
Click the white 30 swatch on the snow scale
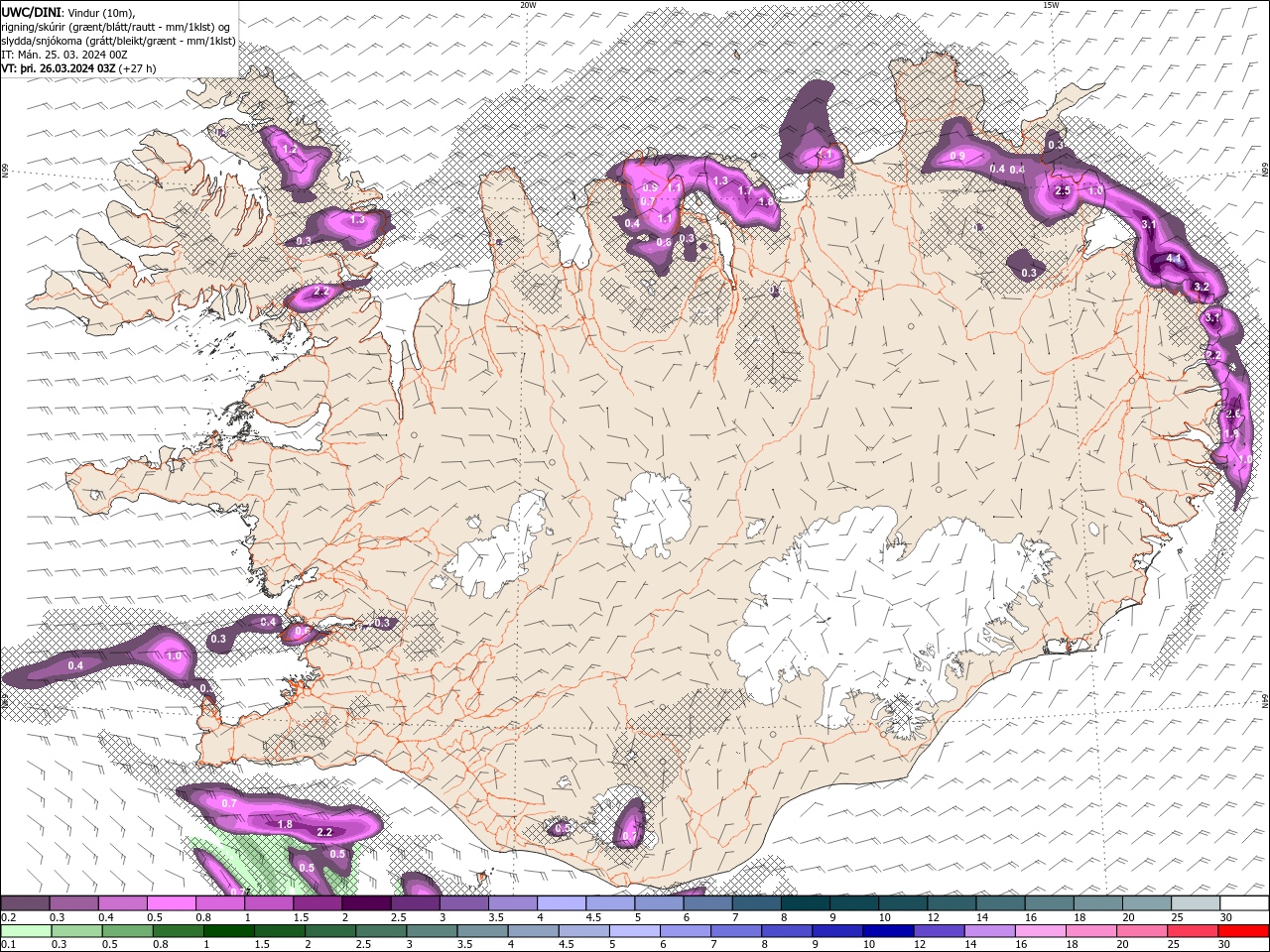click(1244, 903)
